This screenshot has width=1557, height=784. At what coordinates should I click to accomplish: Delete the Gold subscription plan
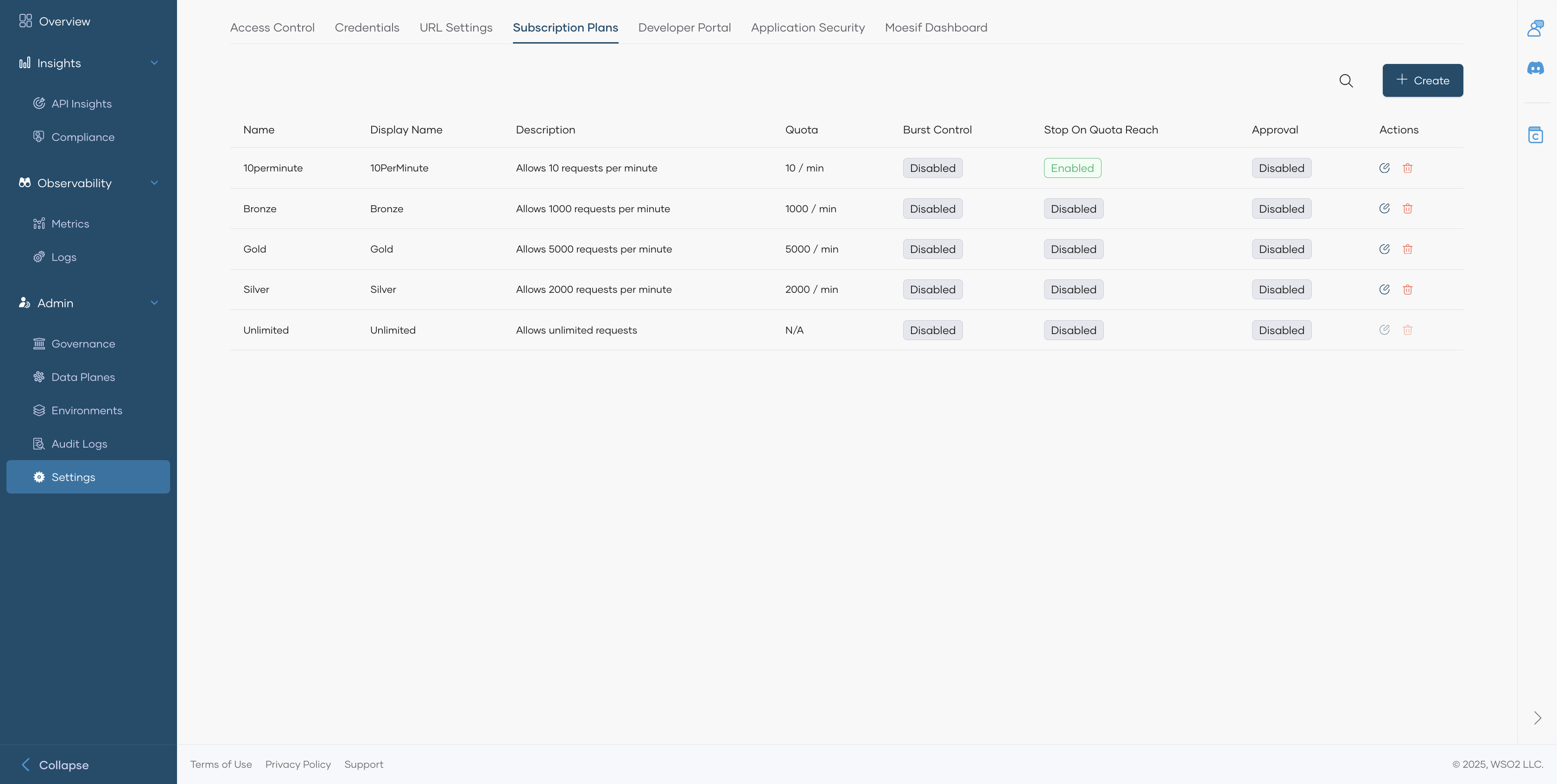1408,248
